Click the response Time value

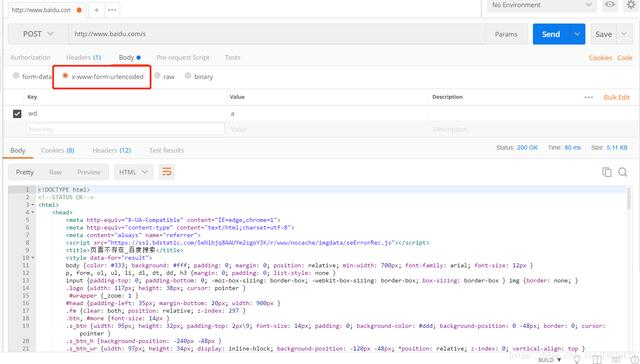(572, 147)
